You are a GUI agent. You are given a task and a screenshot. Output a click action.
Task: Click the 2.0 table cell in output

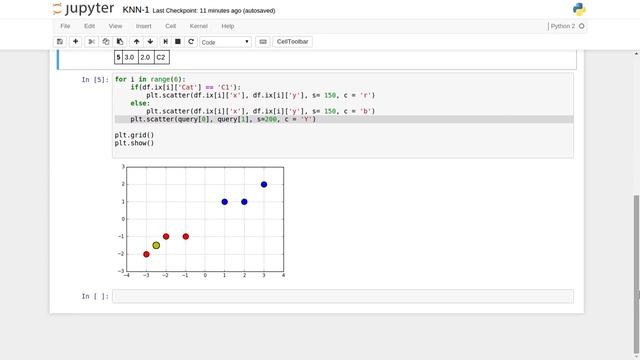(x=145, y=58)
